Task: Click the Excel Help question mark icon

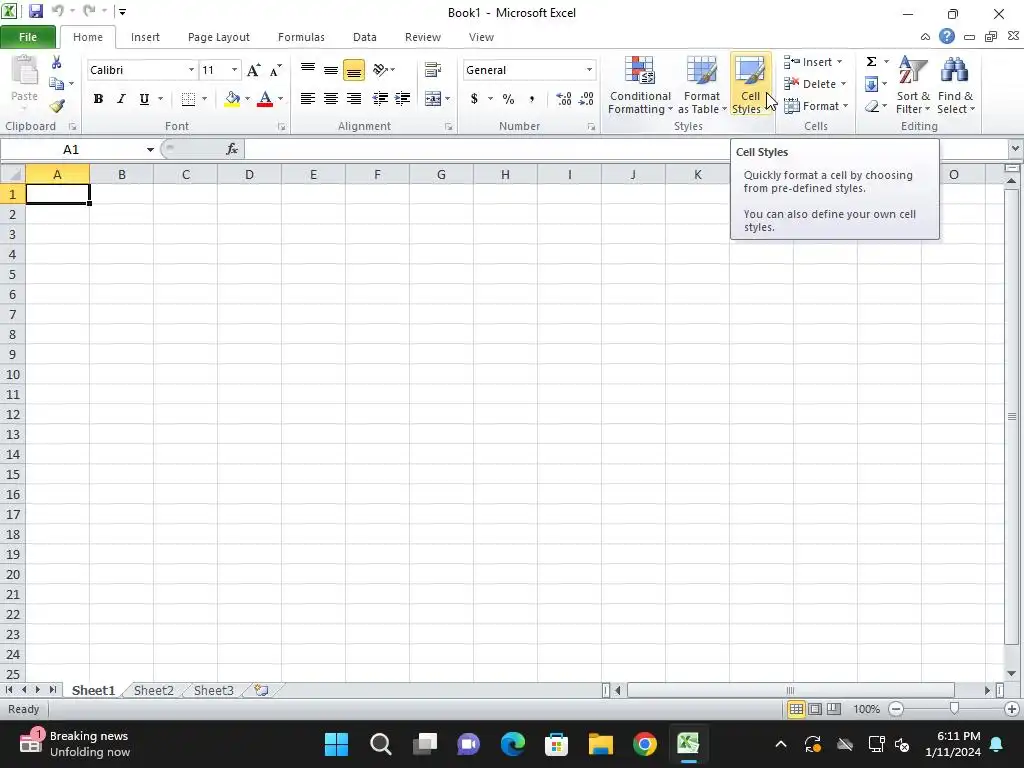Action: (947, 37)
